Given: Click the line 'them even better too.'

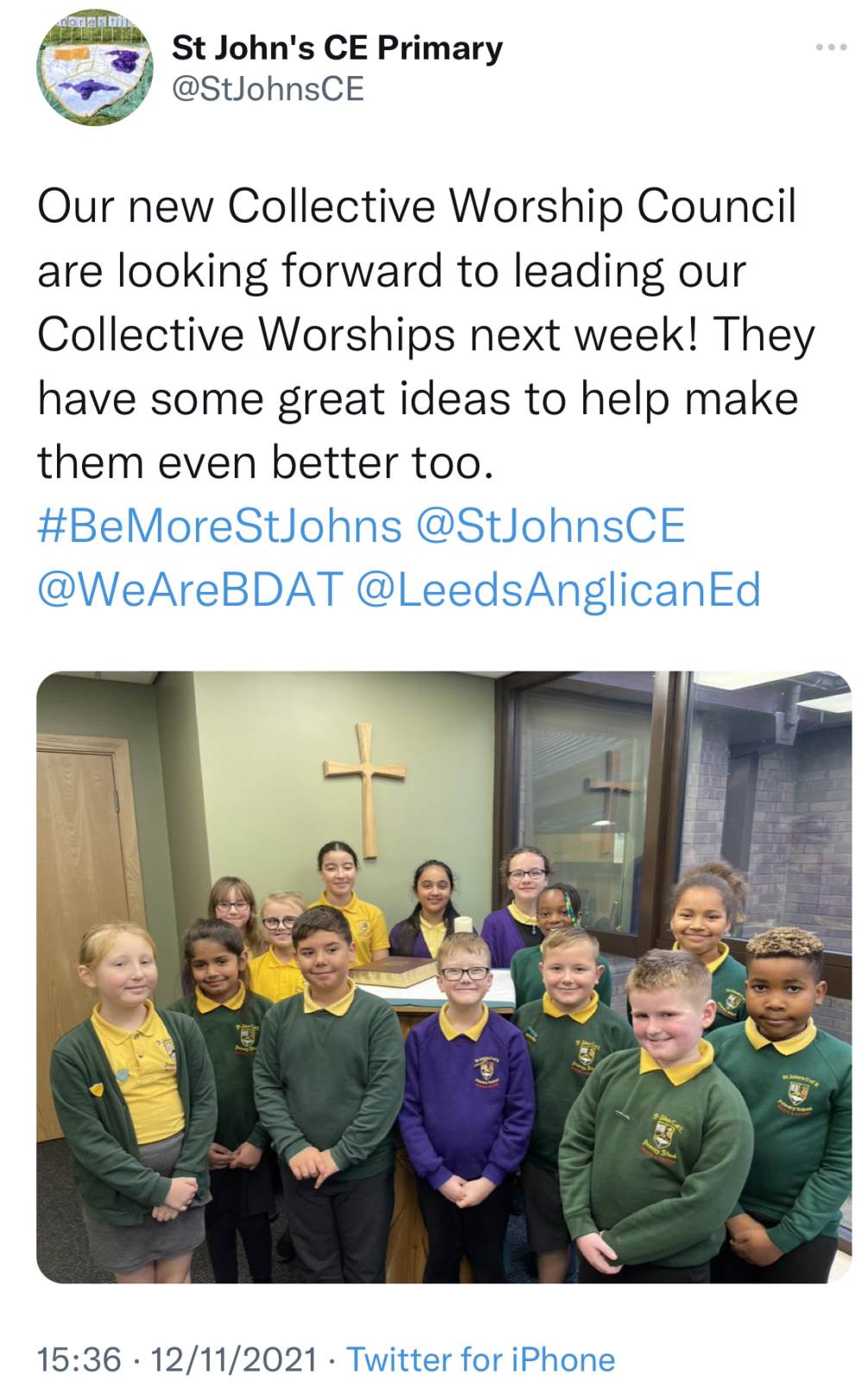Looking at the screenshot, I should coord(266,463).
